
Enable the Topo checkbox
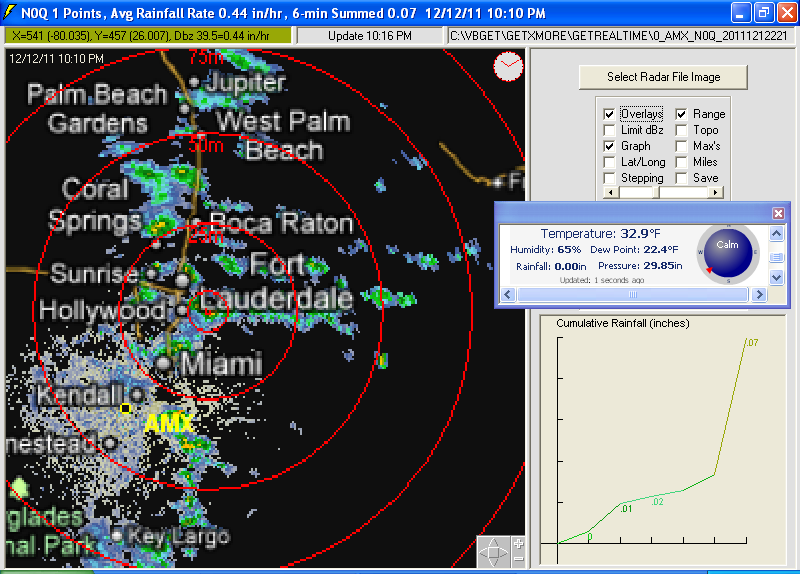681,130
